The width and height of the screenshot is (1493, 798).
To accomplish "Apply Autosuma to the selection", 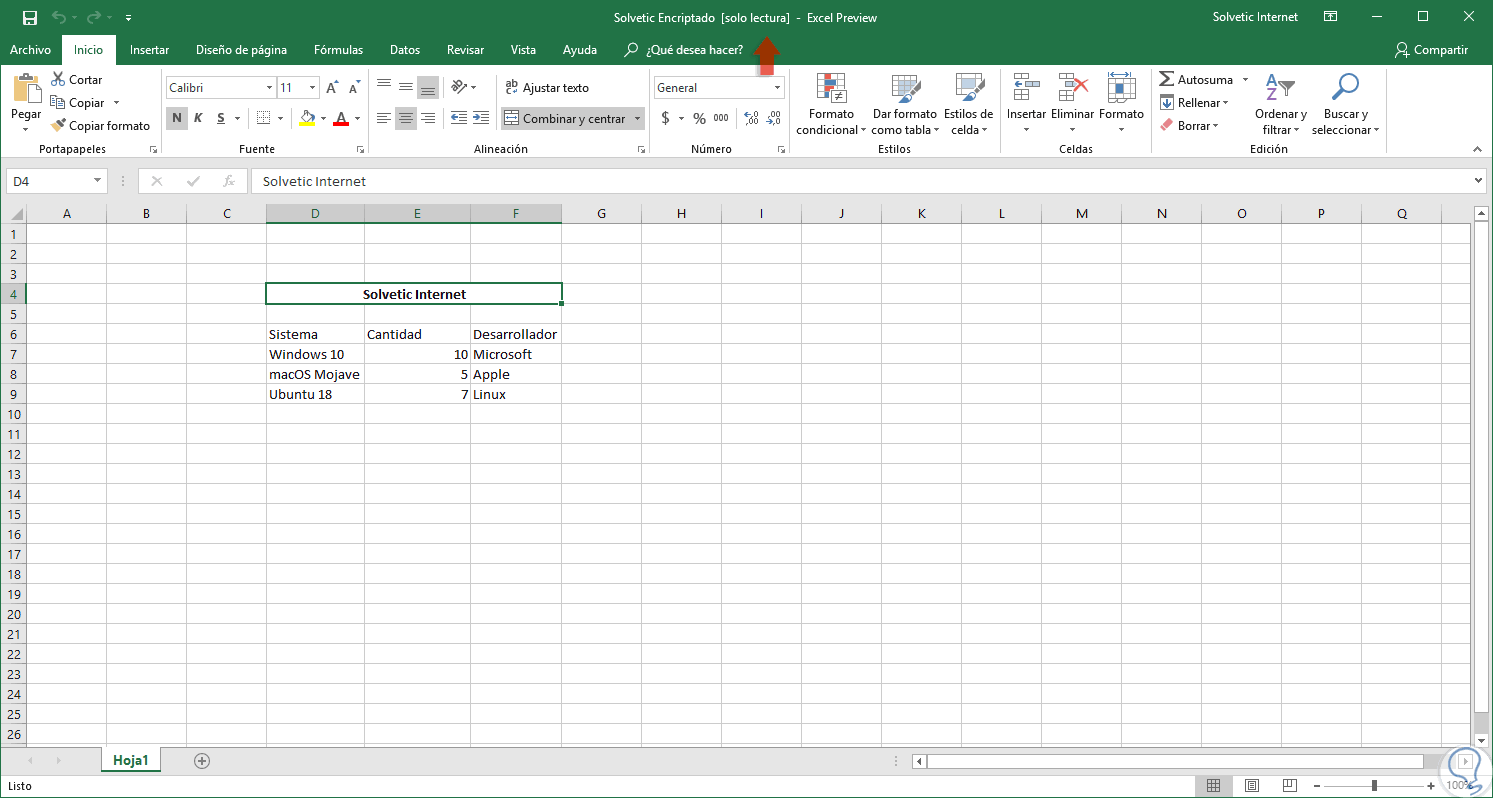I will [x=1196, y=79].
